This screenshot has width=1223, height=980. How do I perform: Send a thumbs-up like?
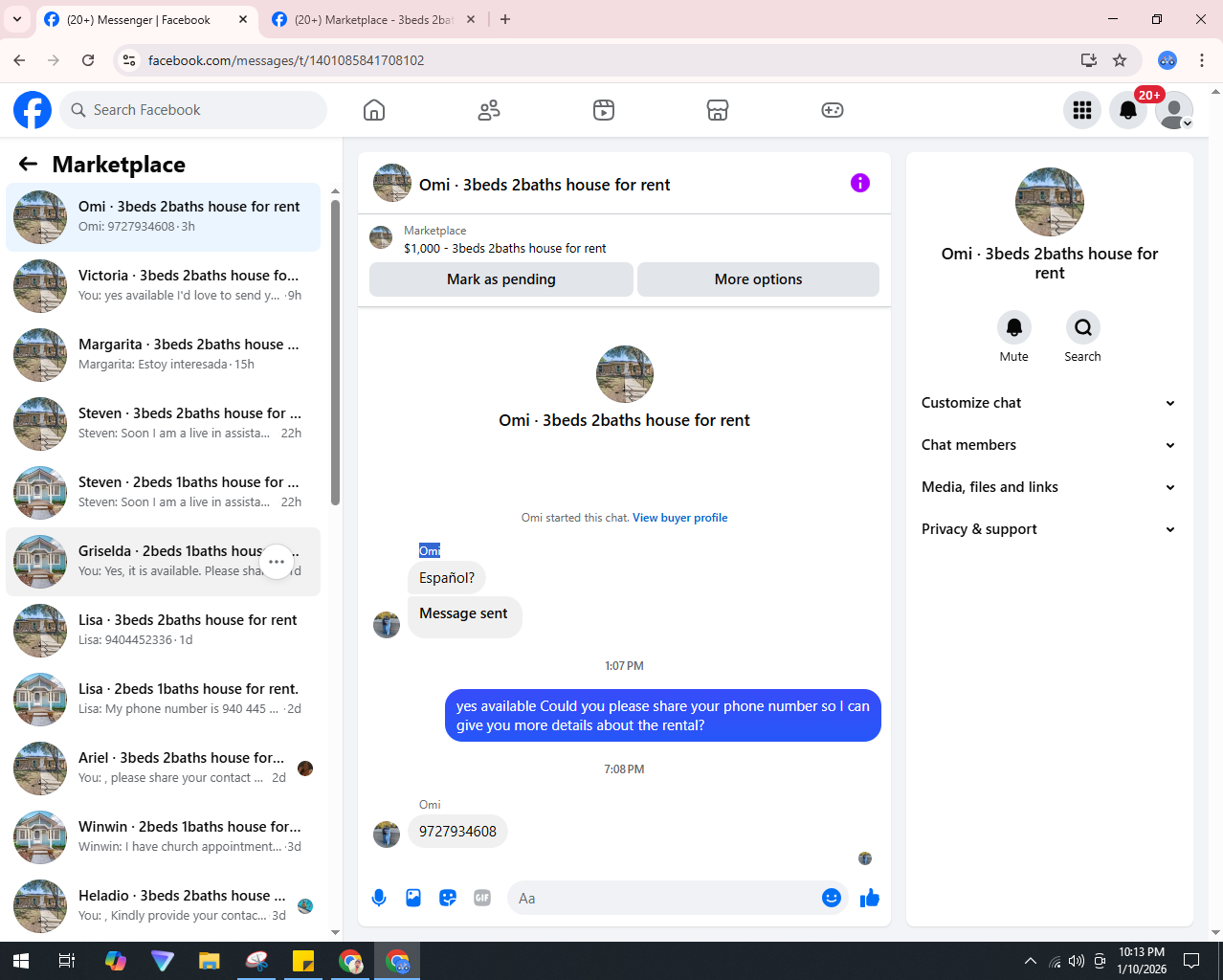(870, 898)
